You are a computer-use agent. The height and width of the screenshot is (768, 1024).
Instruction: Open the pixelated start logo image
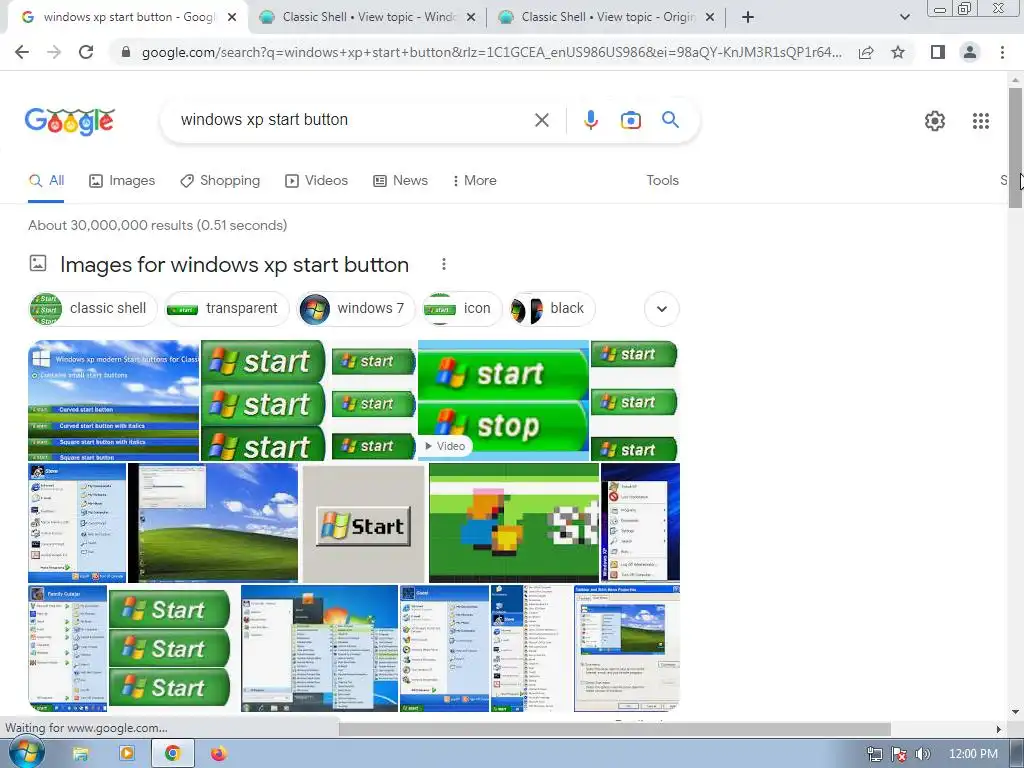(514, 523)
